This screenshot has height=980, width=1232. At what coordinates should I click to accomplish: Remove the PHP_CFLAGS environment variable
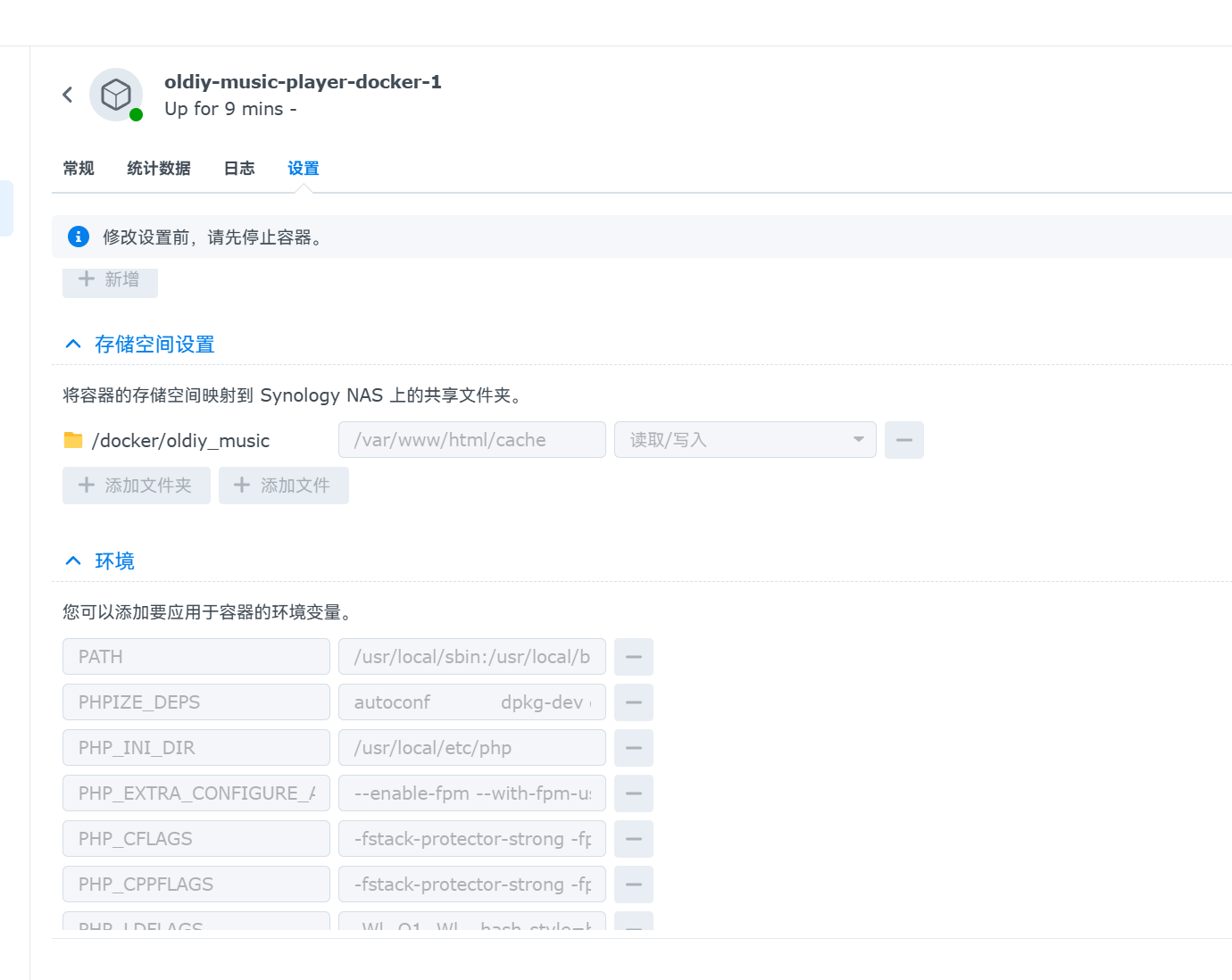(x=634, y=839)
